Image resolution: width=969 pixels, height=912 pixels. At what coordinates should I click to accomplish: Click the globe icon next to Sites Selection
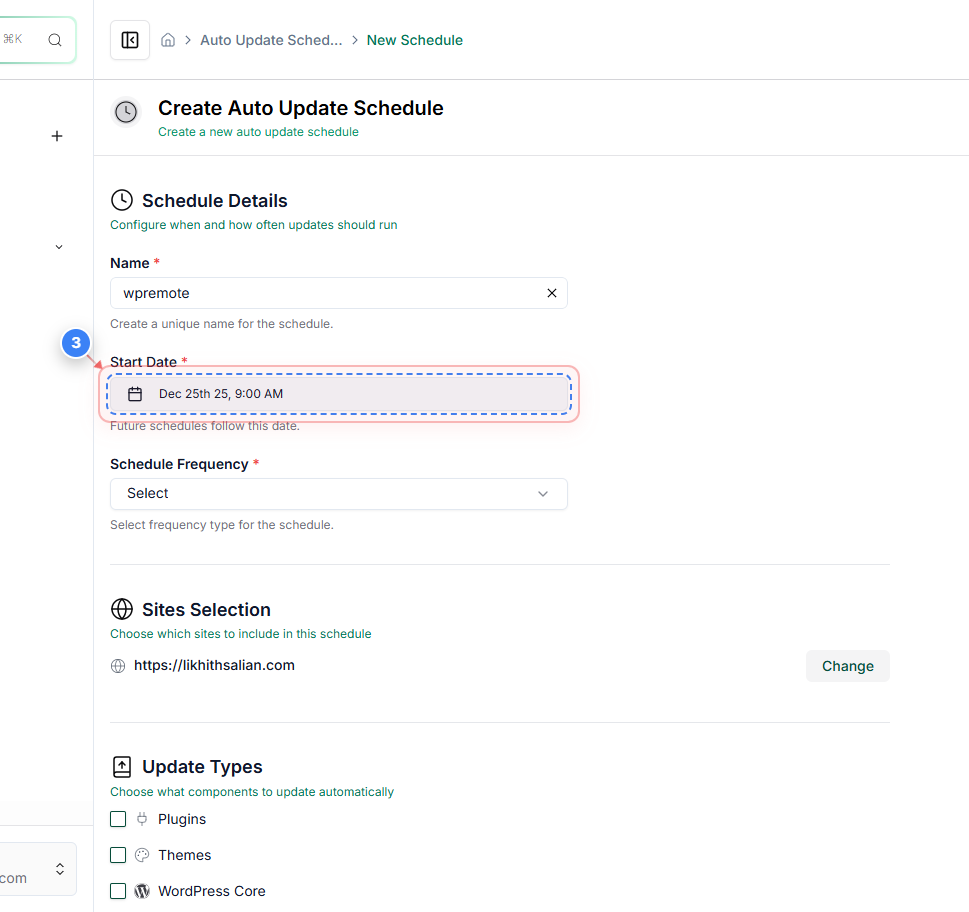tap(121, 608)
